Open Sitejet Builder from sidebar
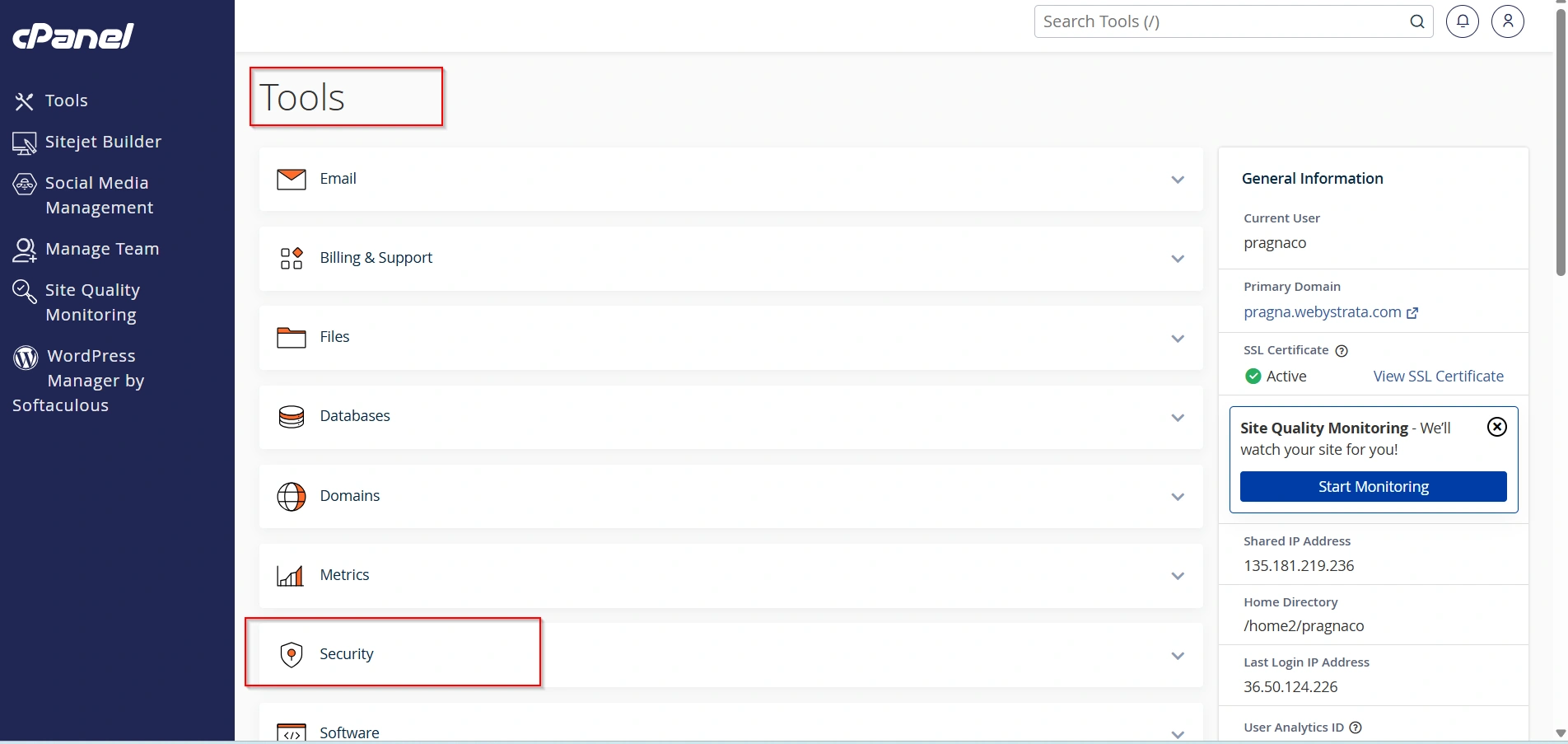This screenshot has width=1568, height=744. point(104,142)
